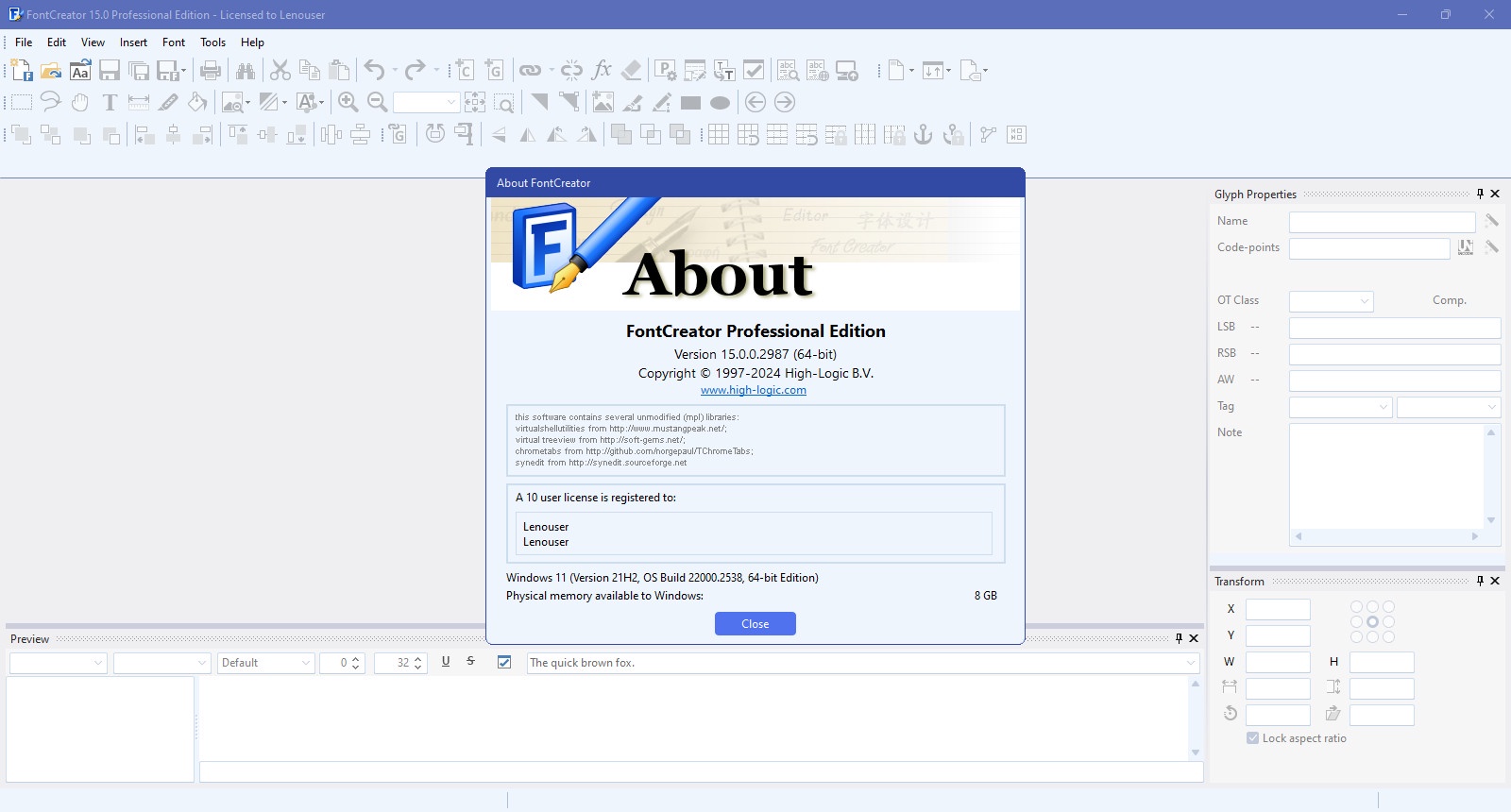Click the Open Installed Font 'Aa' icon
This screenshot has height=812, width=1511.
click(80, 70)
